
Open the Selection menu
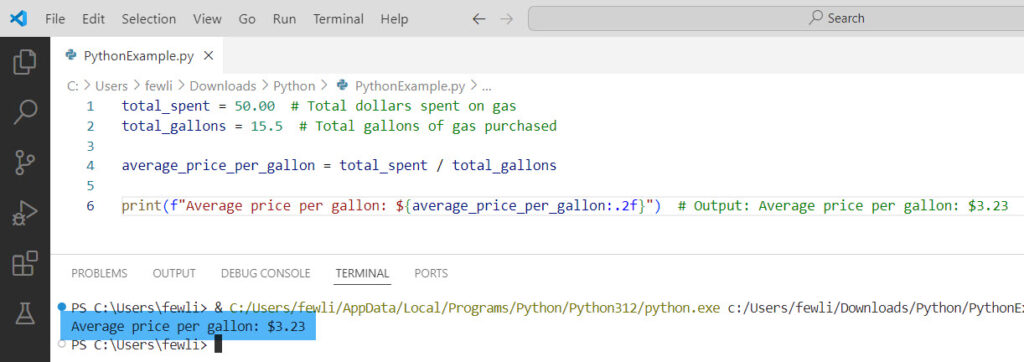[x=149, y=19]
